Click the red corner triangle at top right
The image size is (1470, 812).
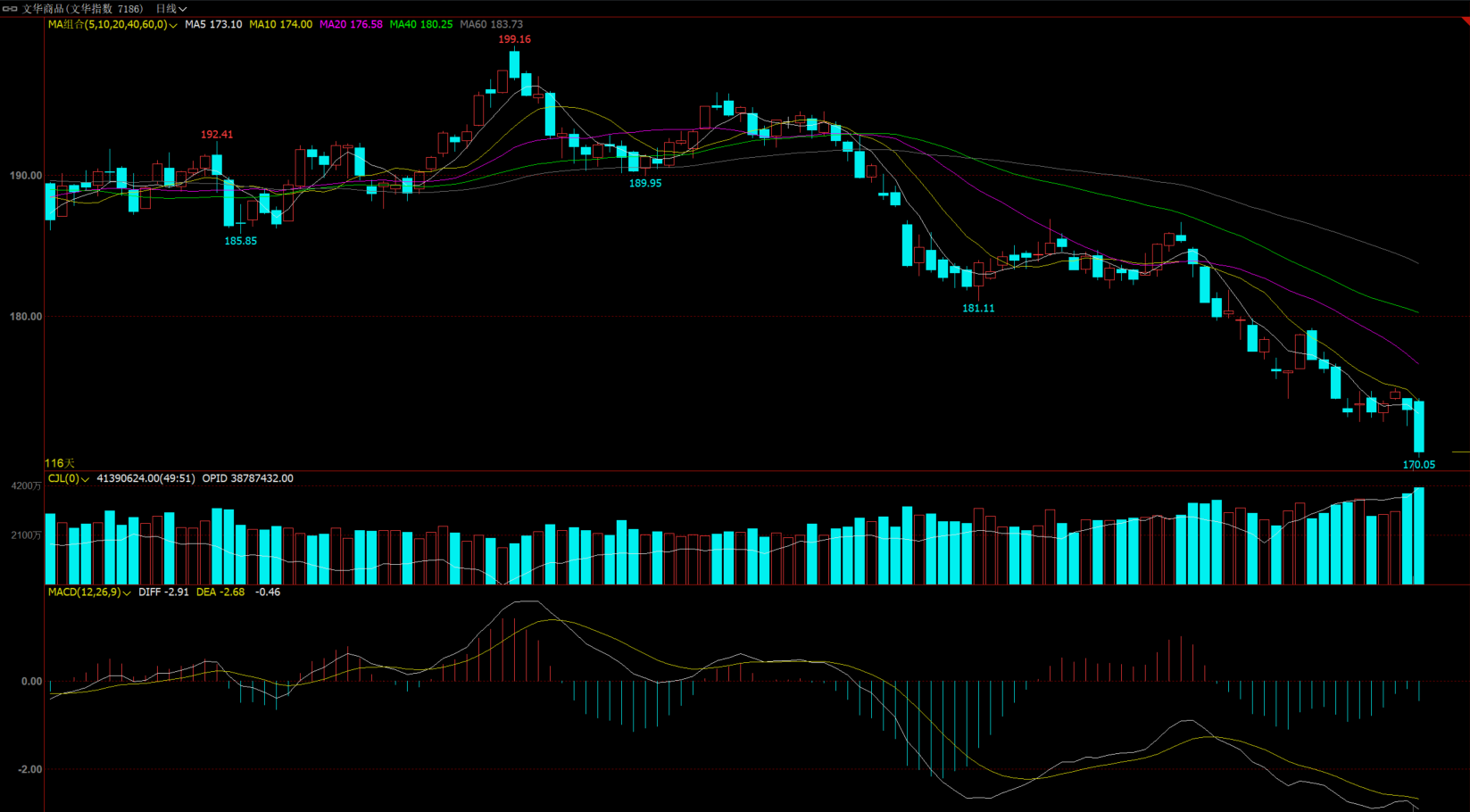pos(1465,21)
